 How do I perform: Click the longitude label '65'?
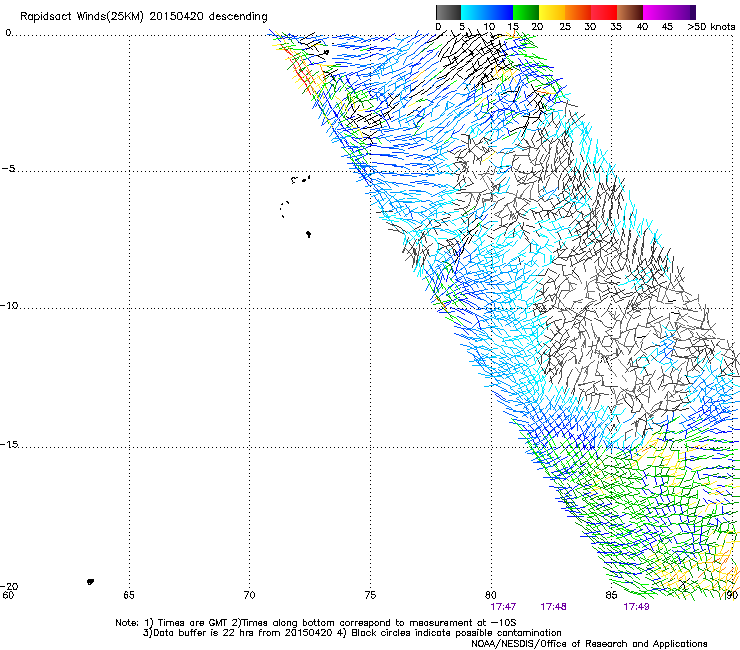click(129, 595)
